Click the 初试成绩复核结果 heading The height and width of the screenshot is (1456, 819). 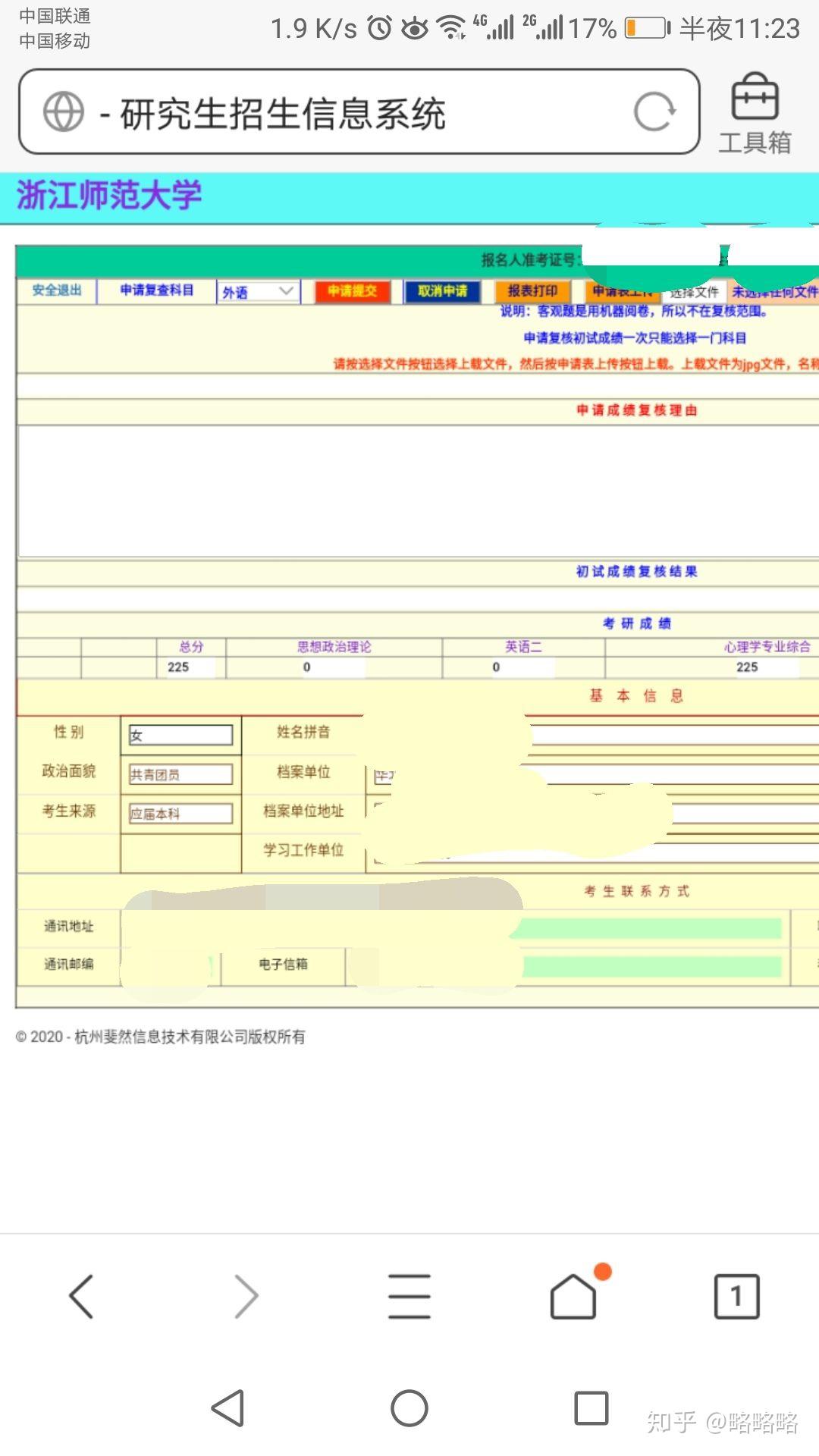636,572
